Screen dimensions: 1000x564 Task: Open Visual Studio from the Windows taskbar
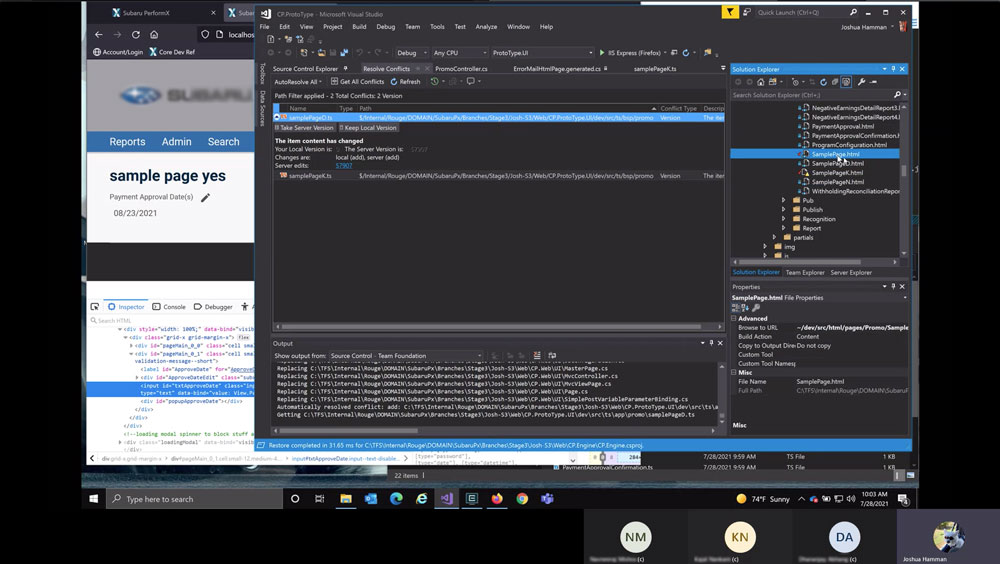[446, 498]
